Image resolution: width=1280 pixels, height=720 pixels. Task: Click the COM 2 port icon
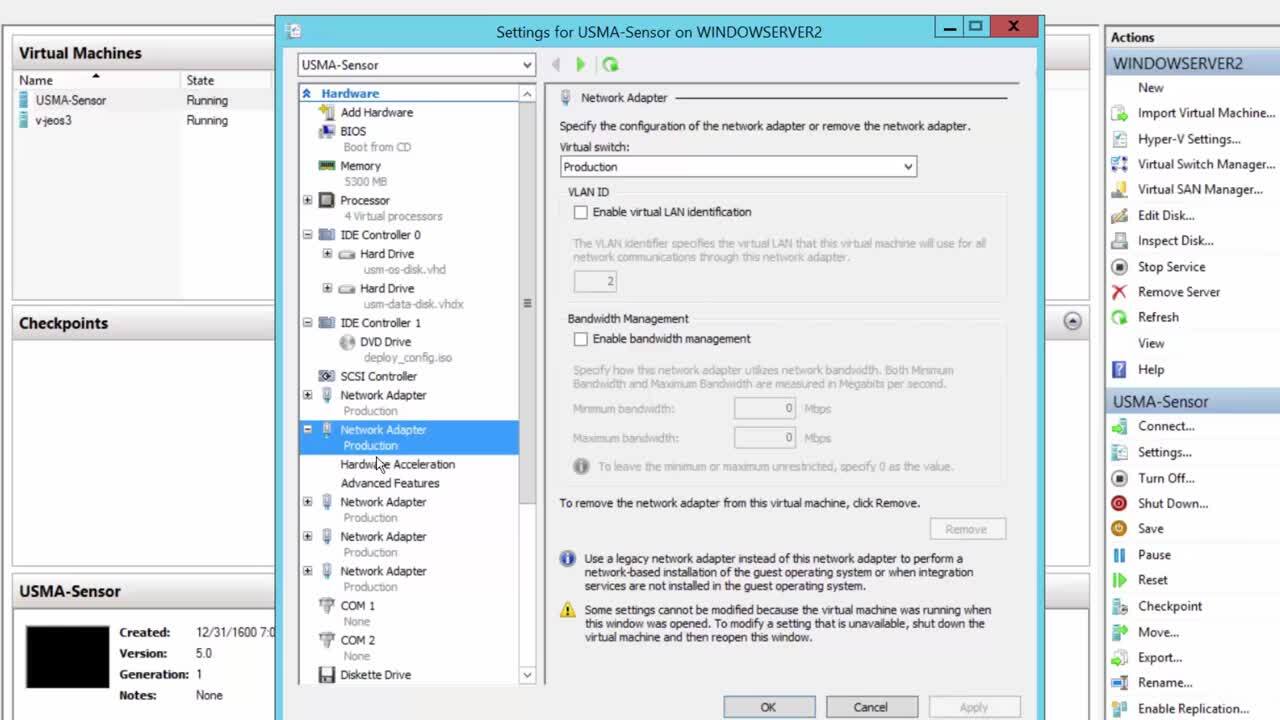[x=326, y=640]
